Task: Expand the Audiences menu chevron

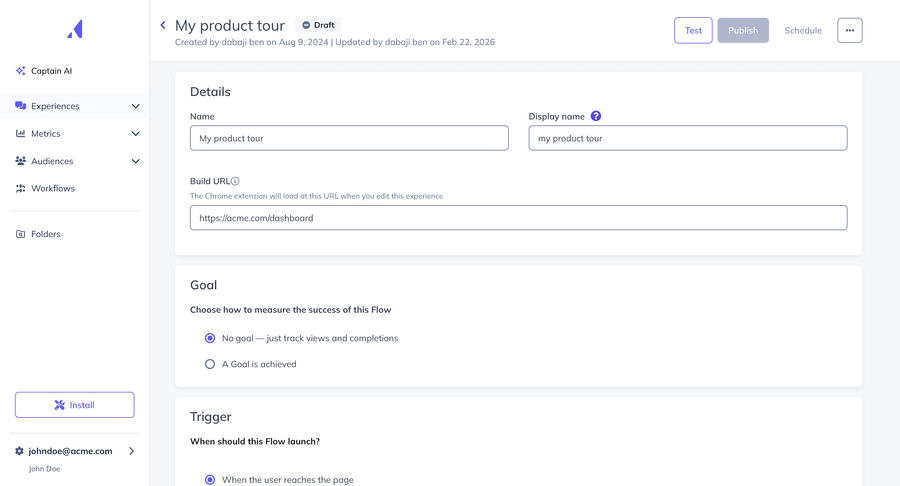Action: point(135,161)
